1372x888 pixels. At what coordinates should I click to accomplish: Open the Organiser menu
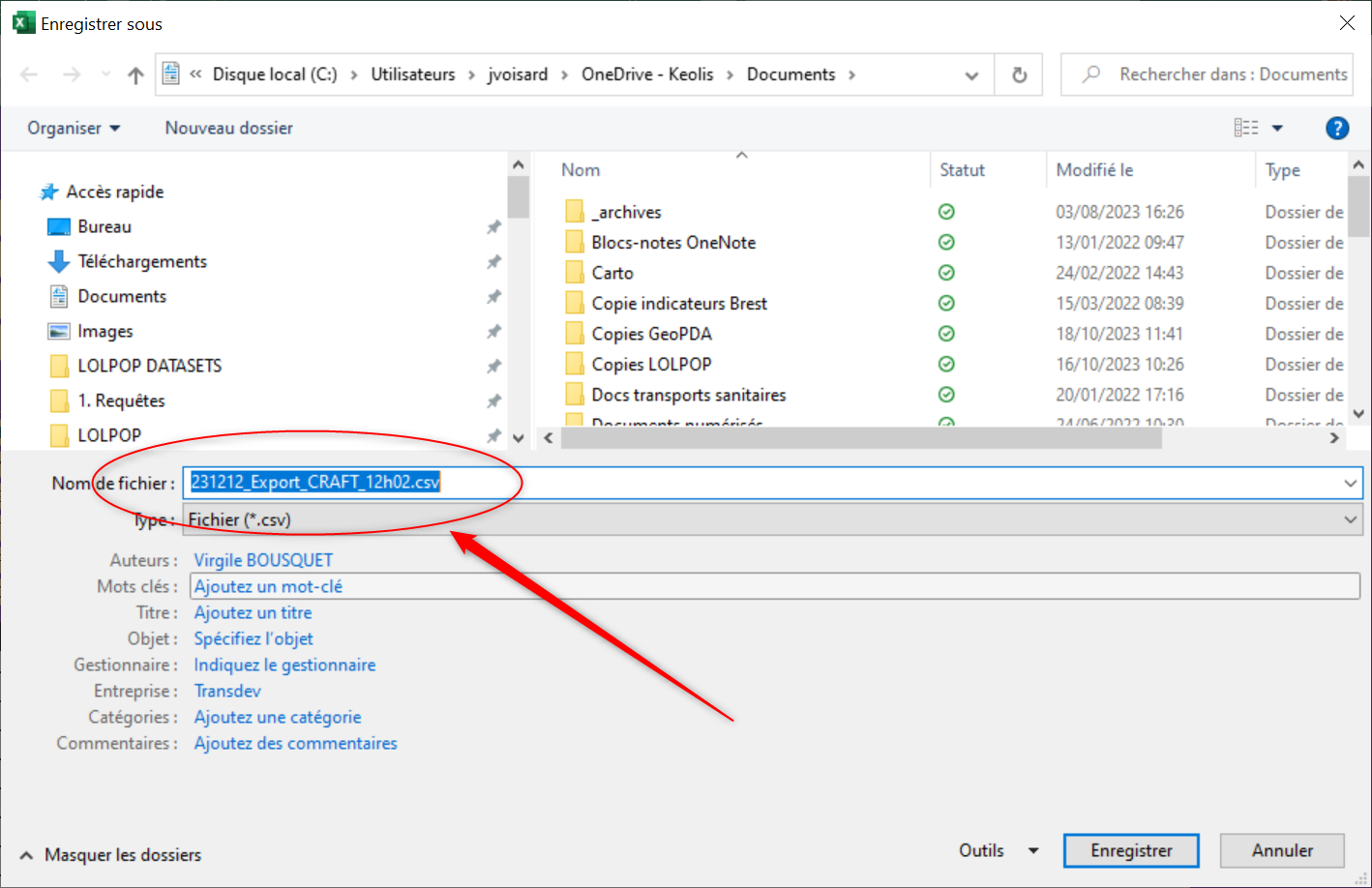click(74, 128)
